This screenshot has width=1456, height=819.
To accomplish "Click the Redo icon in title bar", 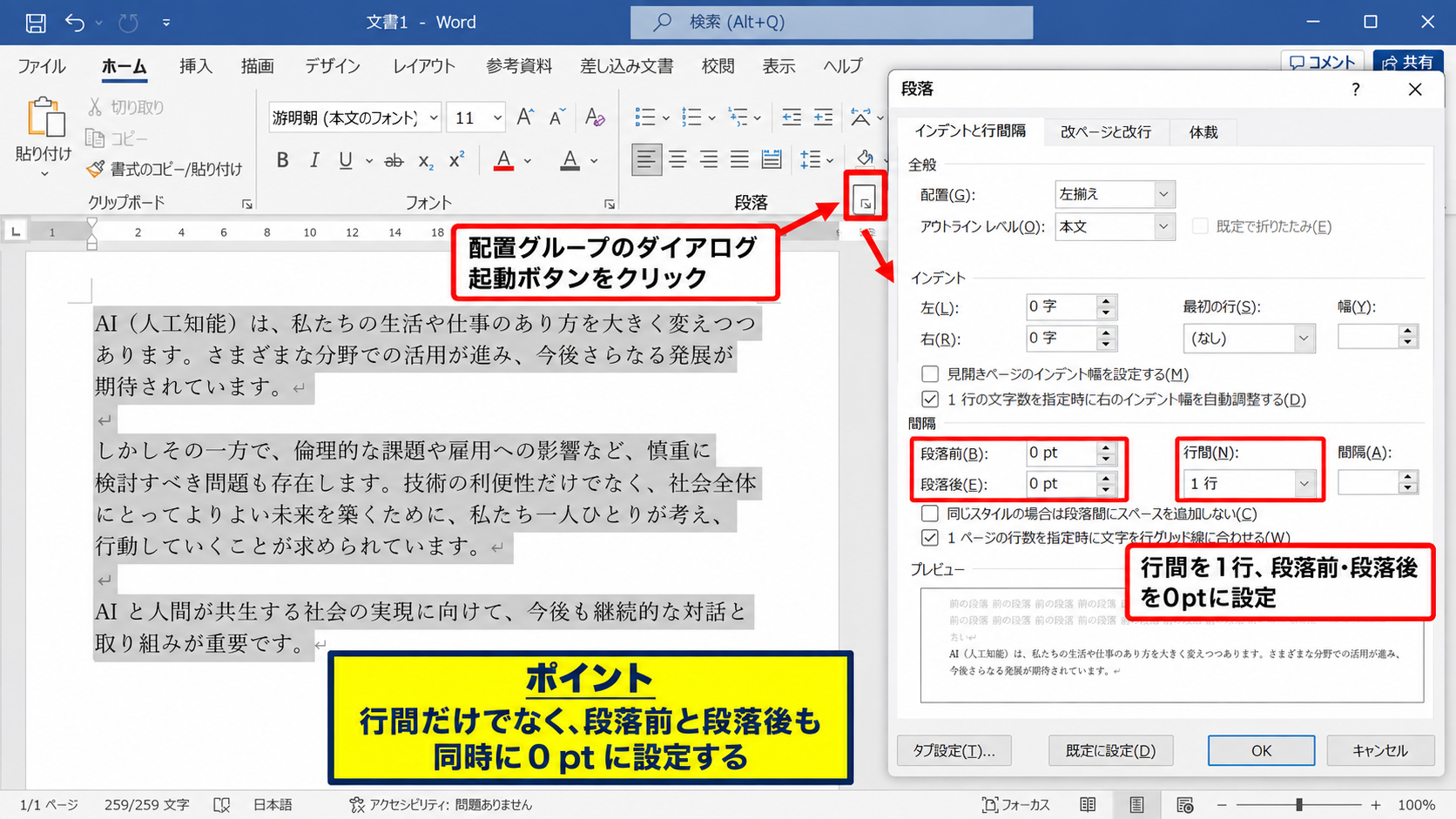I will tap(129, 23).
